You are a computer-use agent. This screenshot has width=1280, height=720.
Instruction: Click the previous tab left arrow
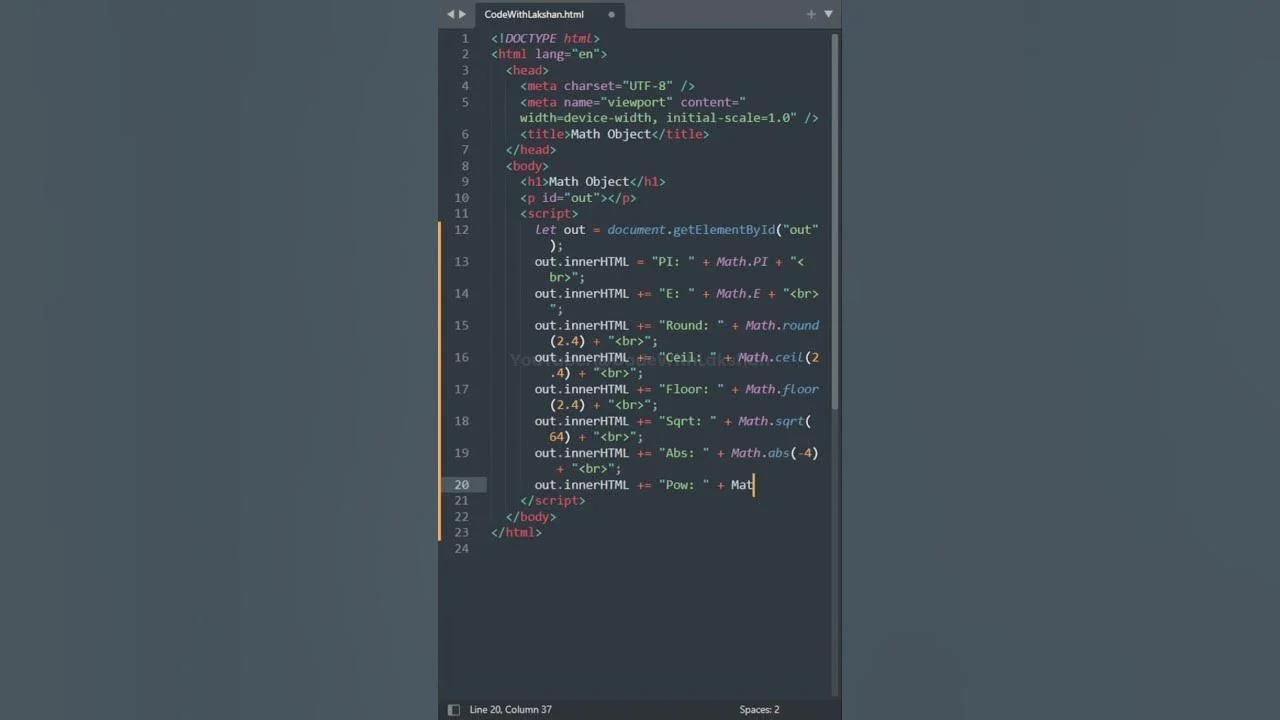(x=451, y=14)
